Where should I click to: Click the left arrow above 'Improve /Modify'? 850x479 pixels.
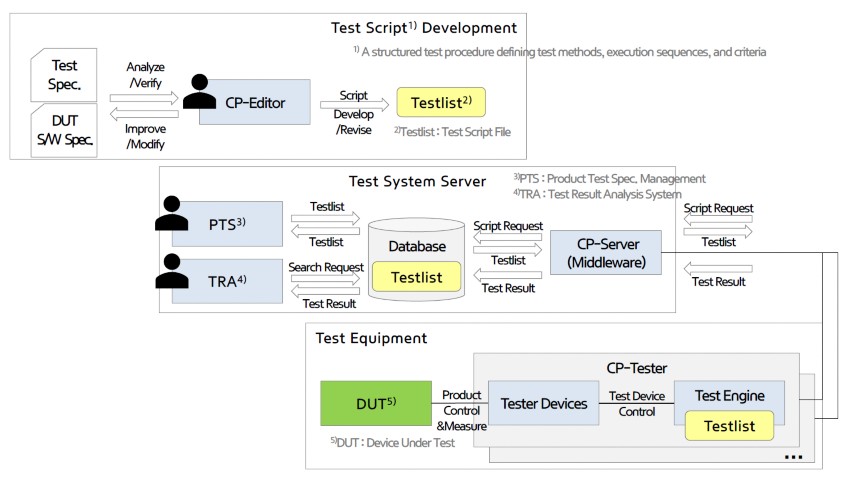[144, 114]
